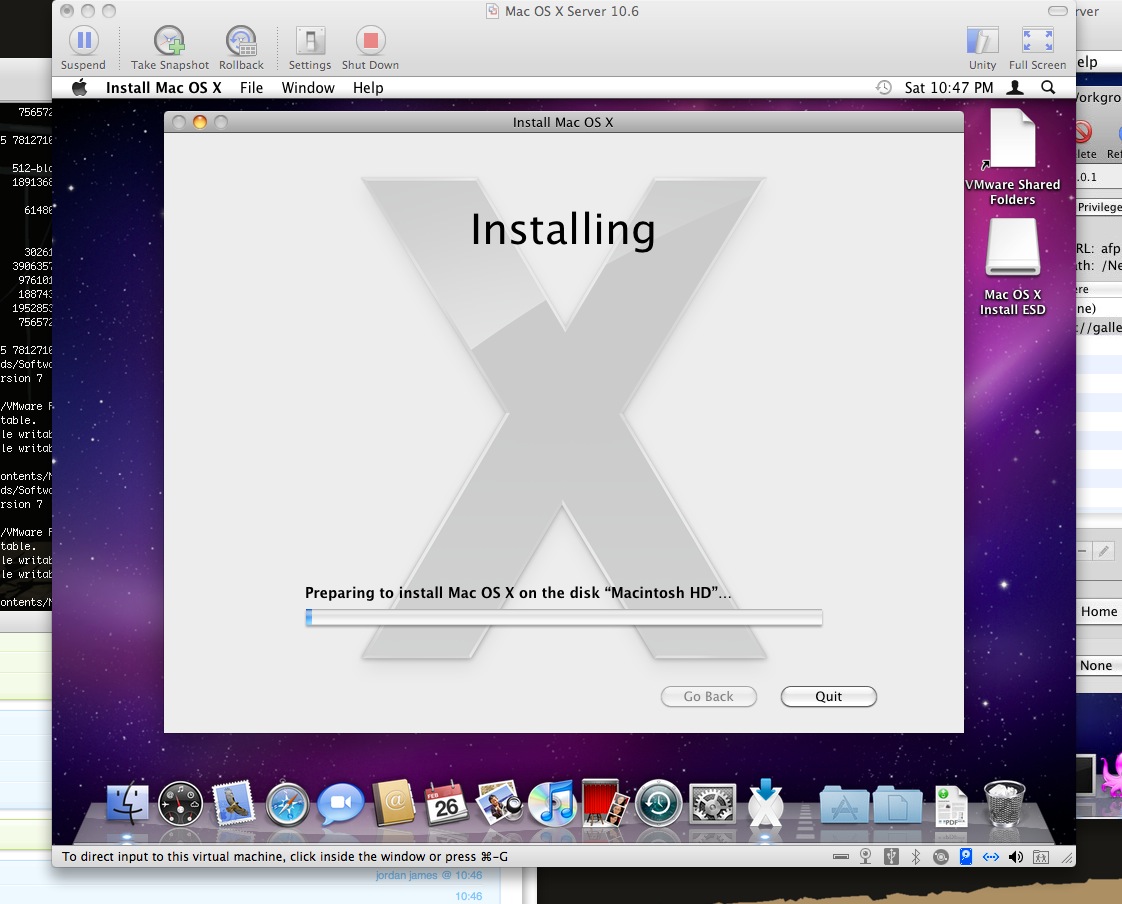Screen dimensions: 1122x904
Task: Click the Quit button in the installer
Action: (x=829, y=696)
